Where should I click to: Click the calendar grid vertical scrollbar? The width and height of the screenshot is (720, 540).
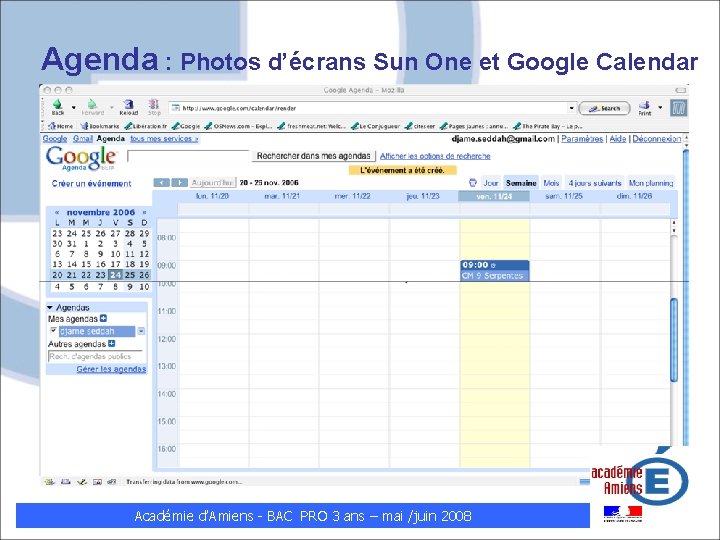(674, 338)
